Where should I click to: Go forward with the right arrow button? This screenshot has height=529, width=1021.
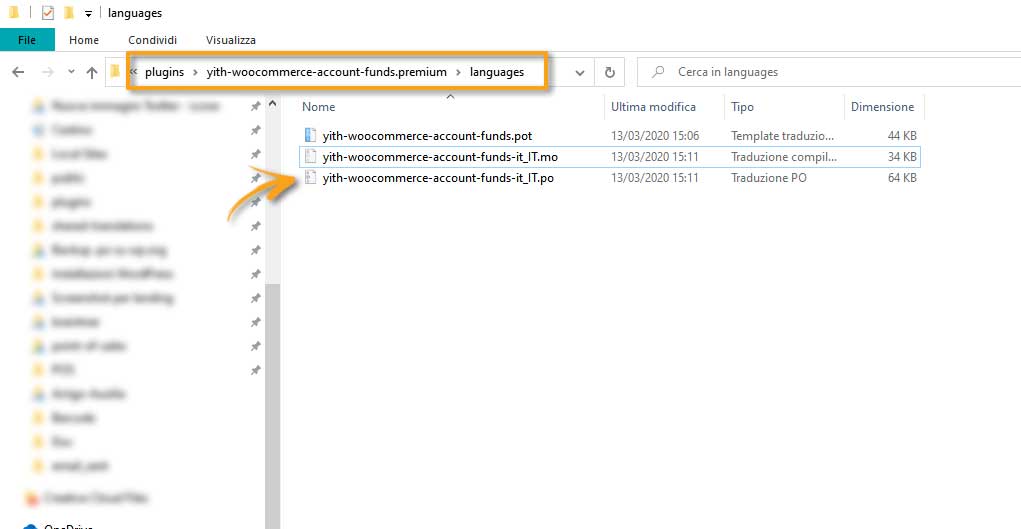click(48, 72)
